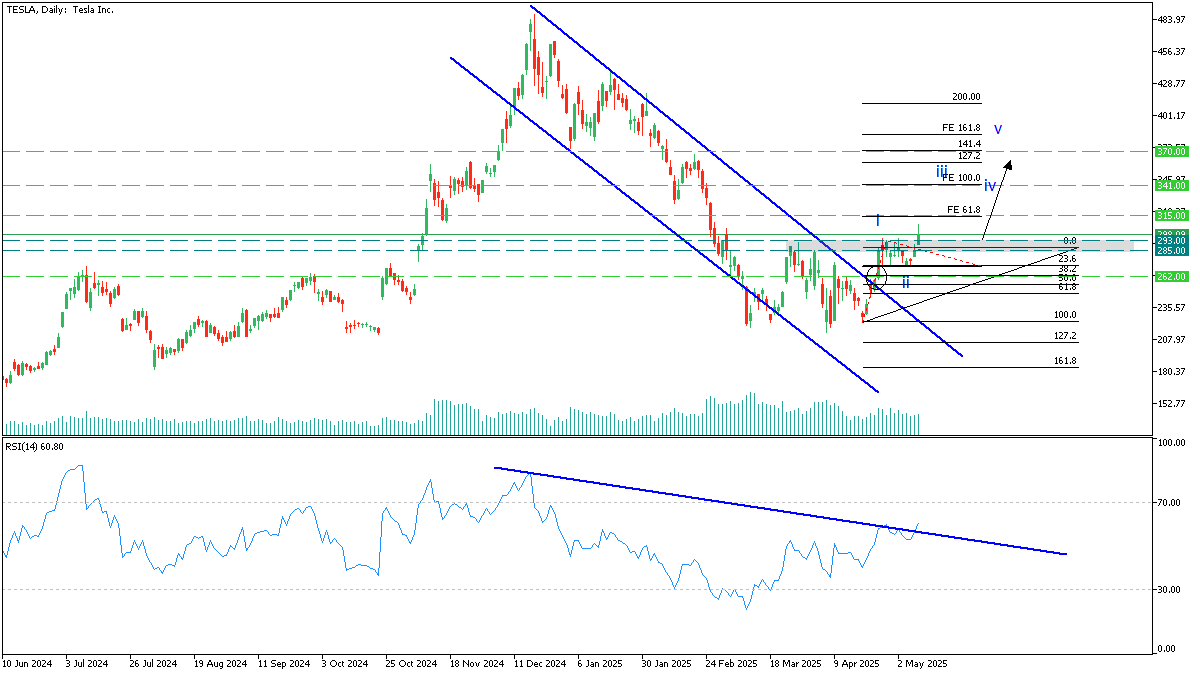Viewport: 1200px width, 675px height.
Task: Click the blue wave "iii" label
Action: 942,172
